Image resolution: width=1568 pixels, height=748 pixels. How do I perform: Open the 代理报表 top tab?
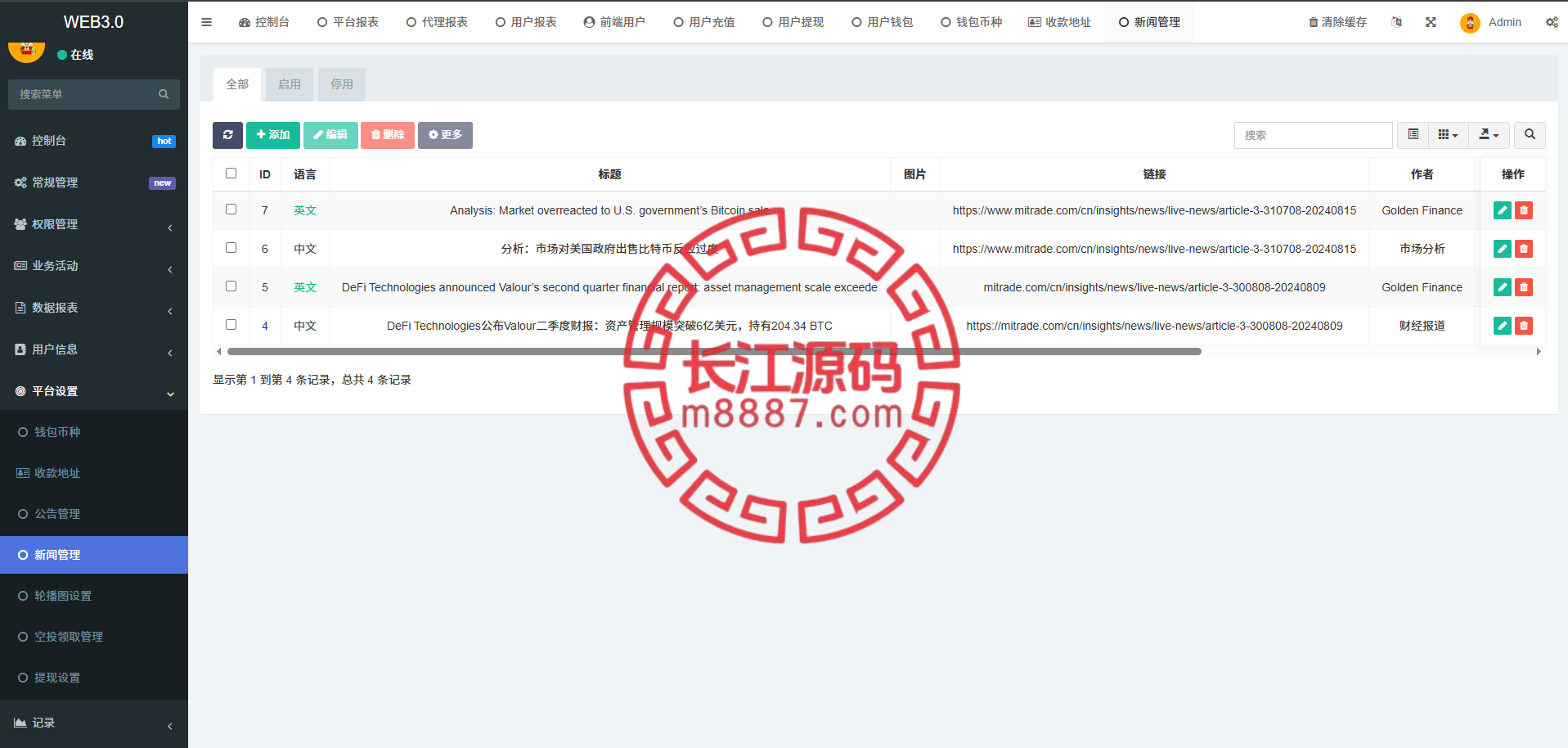point(437,22)
